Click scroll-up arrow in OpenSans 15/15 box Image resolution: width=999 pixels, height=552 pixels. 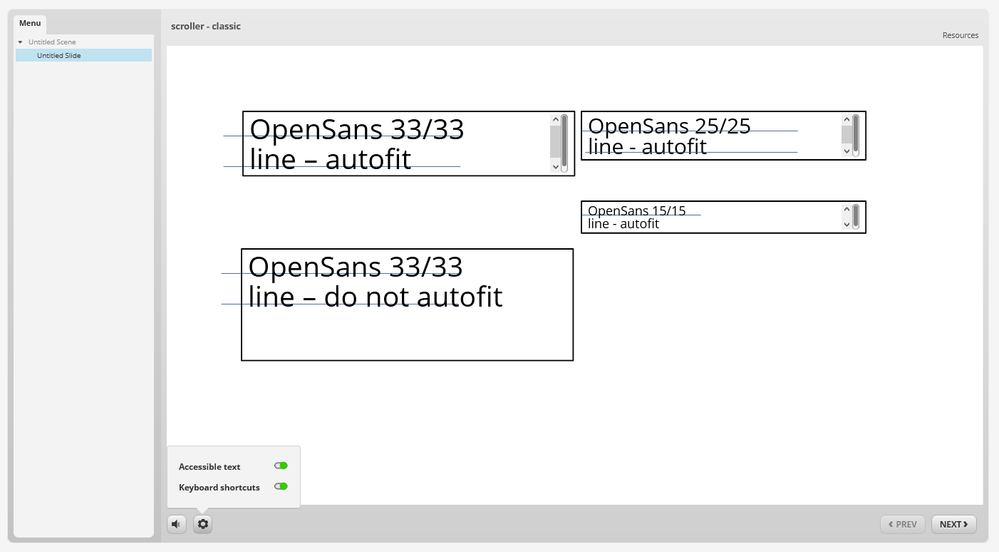(x=847, y=209)
